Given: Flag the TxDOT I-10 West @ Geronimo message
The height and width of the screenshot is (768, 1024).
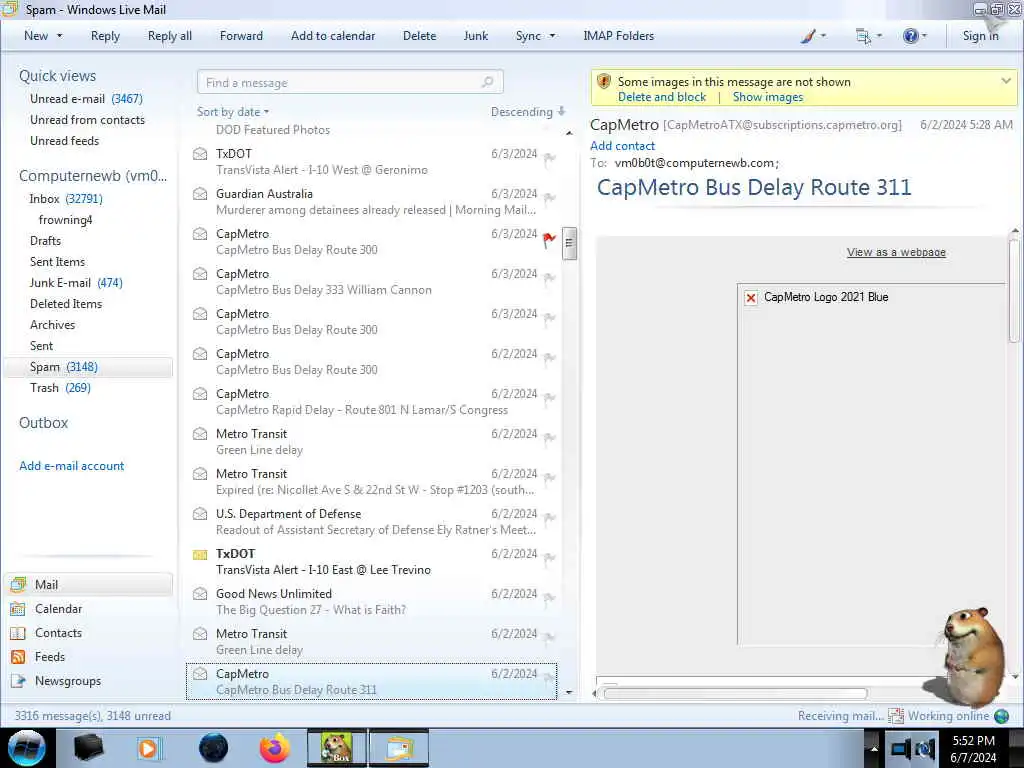Looking at the screenshot, I should click(549, 159).
